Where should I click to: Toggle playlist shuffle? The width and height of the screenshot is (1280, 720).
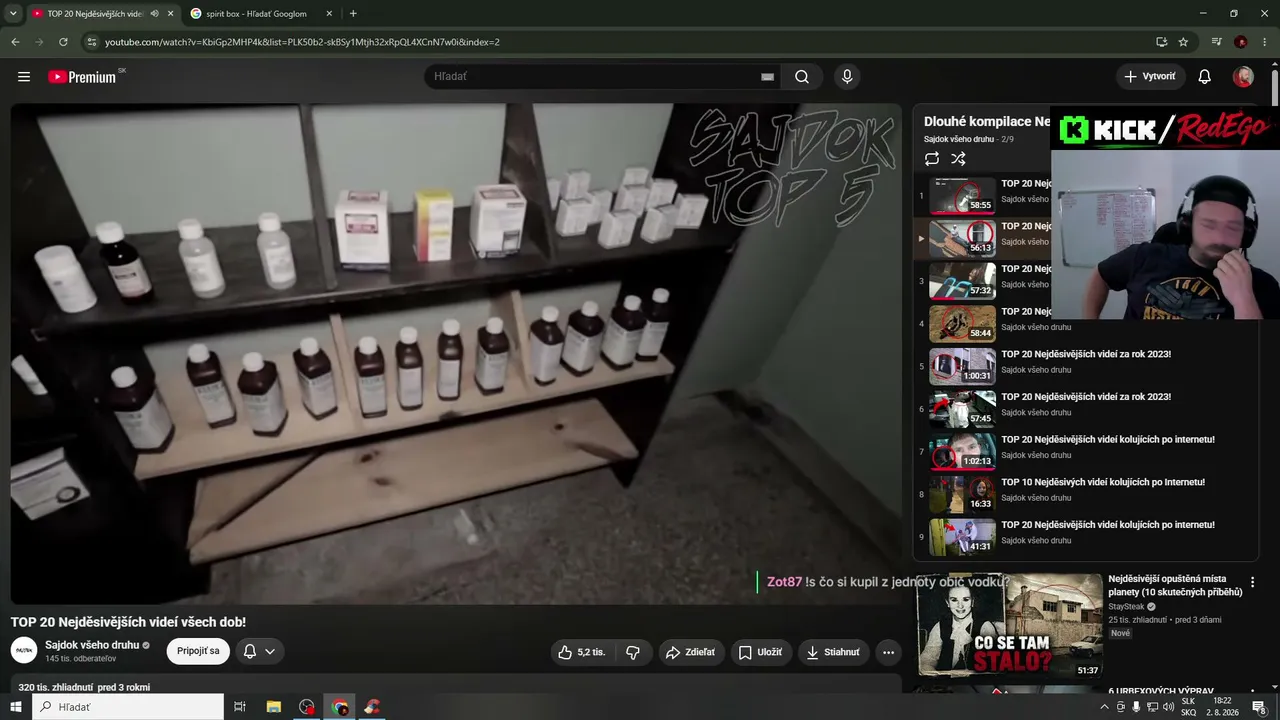(x=958, y=159)
